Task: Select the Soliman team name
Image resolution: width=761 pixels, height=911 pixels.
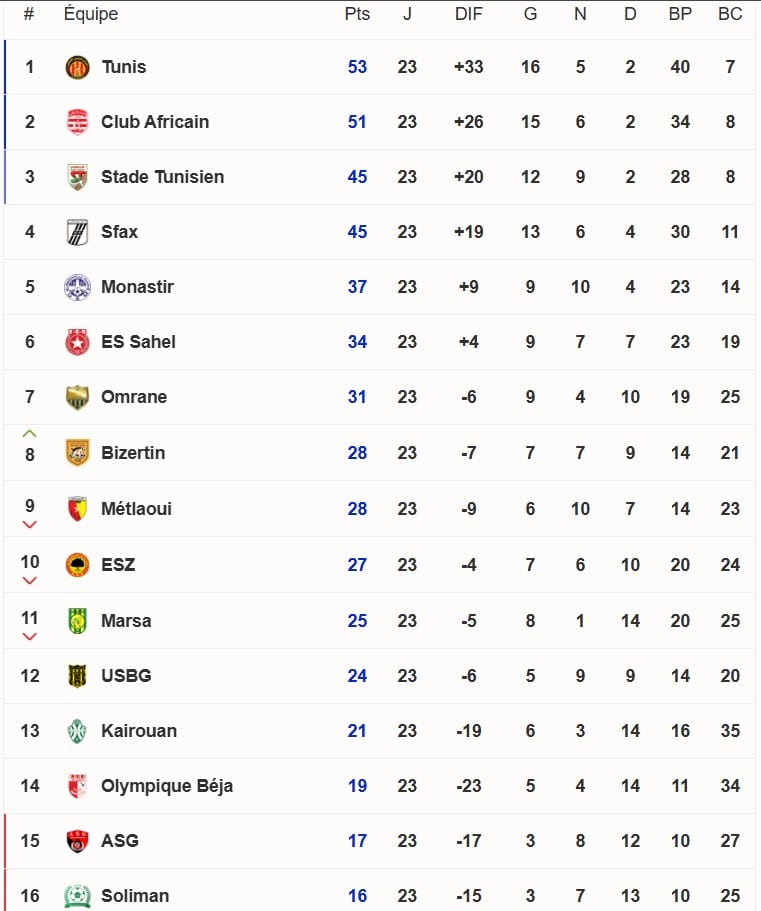Action: [135, 896]
